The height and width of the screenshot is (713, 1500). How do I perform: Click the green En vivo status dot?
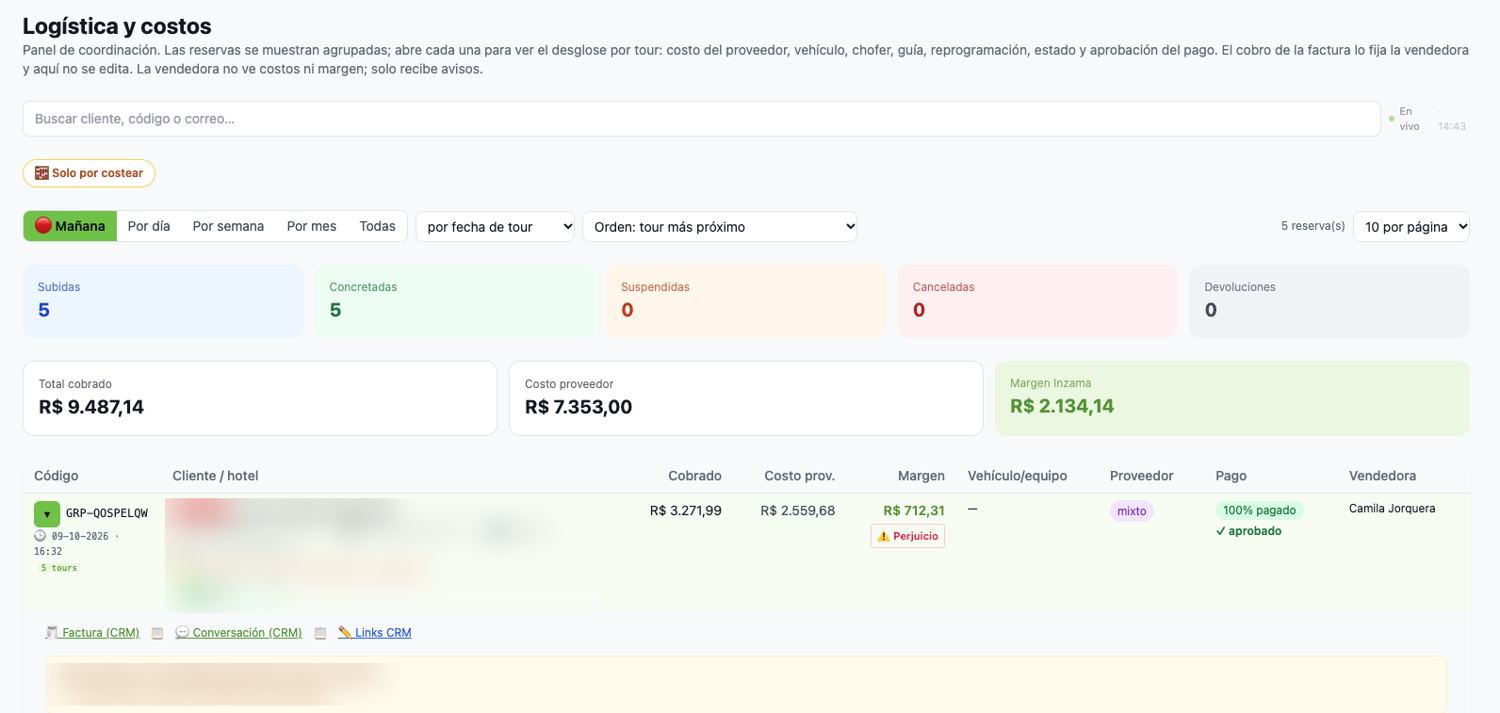pyautogui.click(x=1391, y=119)
